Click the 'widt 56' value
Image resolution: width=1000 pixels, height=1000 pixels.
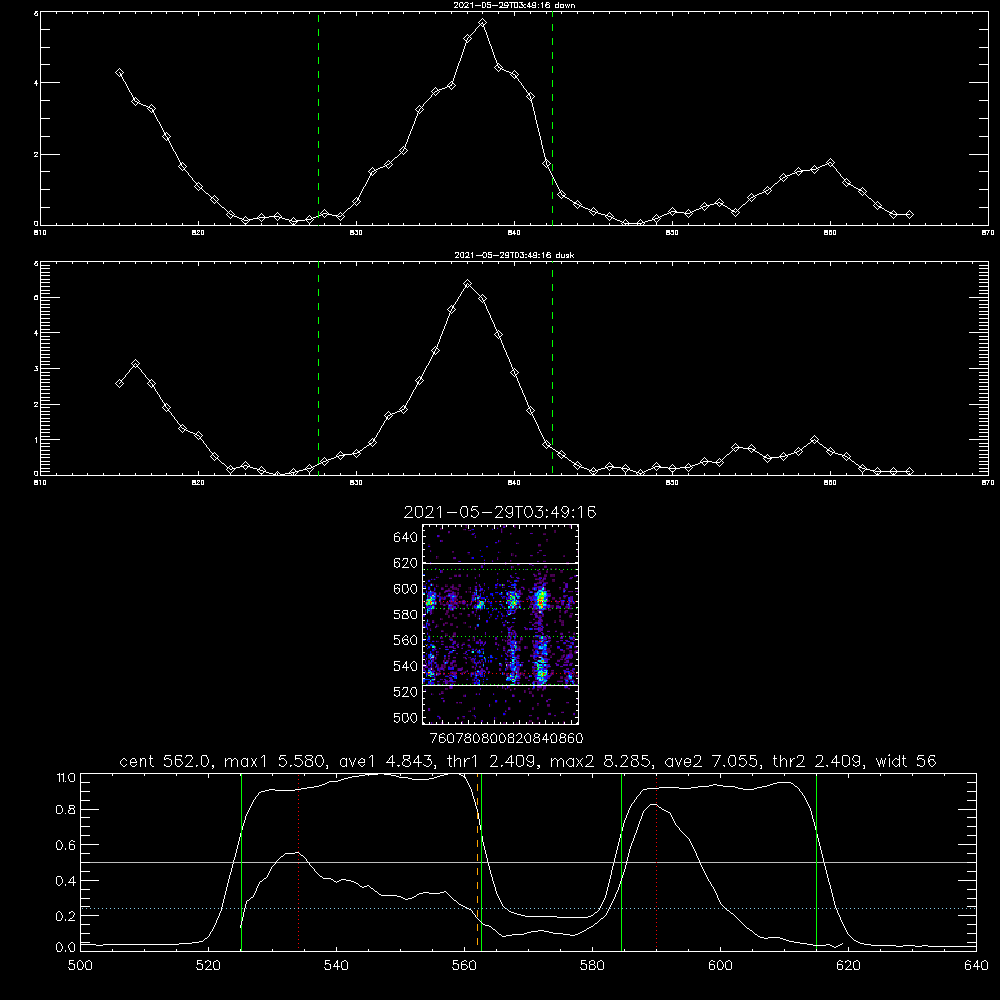[906, 761]
